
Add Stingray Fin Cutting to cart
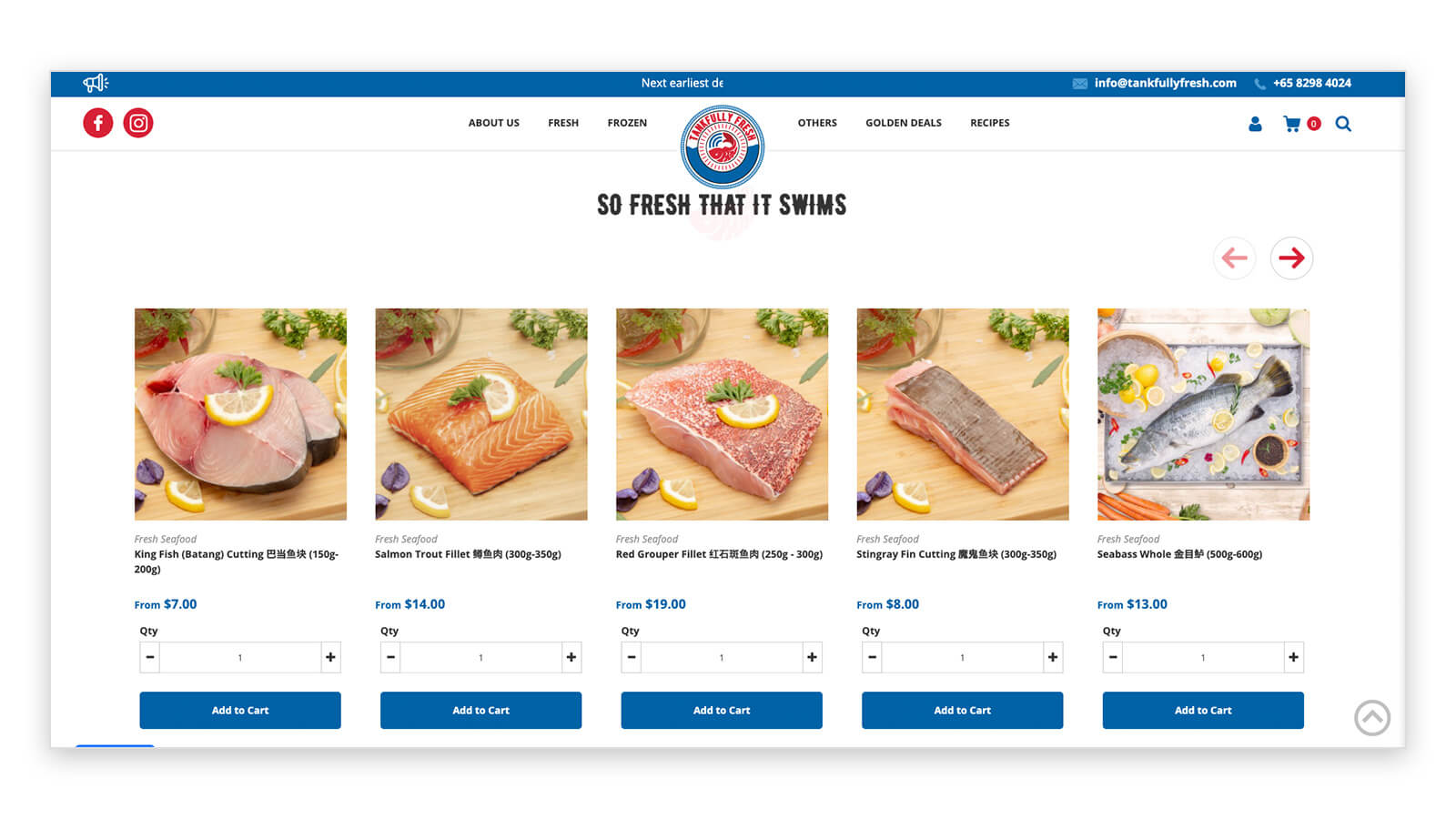[x=962, y=711]
